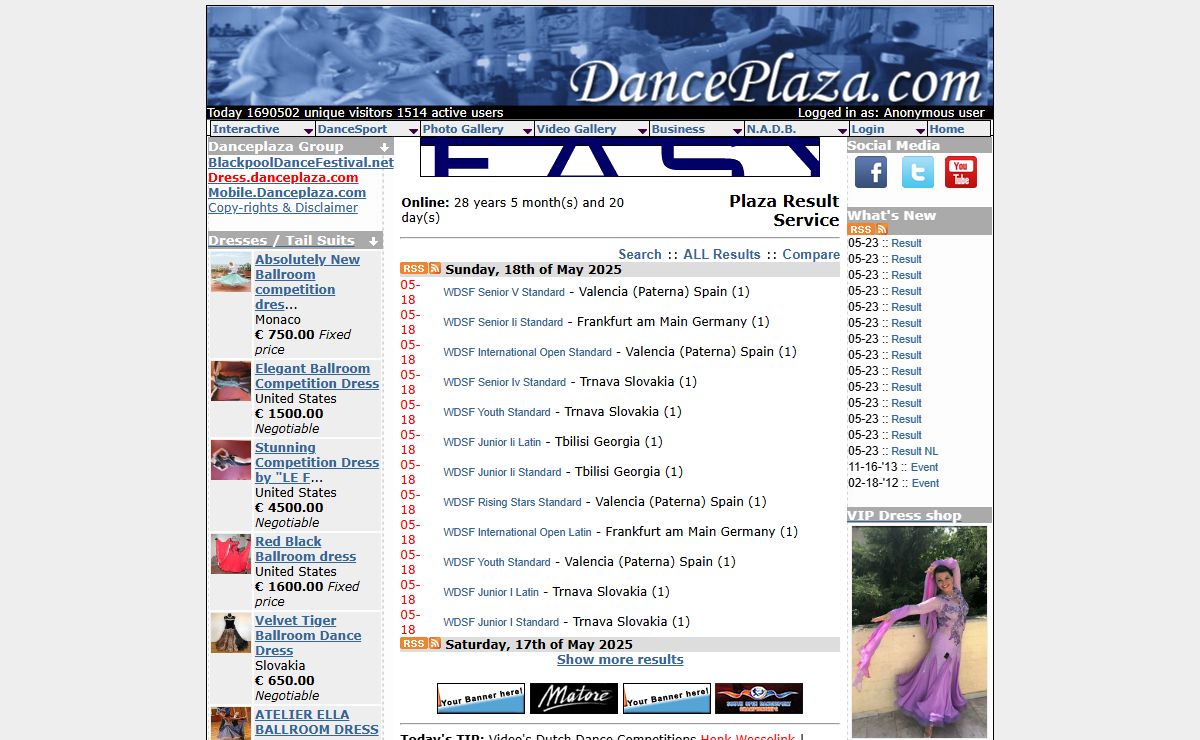The height and width of the screenshot is (740, 1200).
Task: Open WDSF Senior Iv Standard Trnava result
Action: pyautogui.click(x=504, y=383)
